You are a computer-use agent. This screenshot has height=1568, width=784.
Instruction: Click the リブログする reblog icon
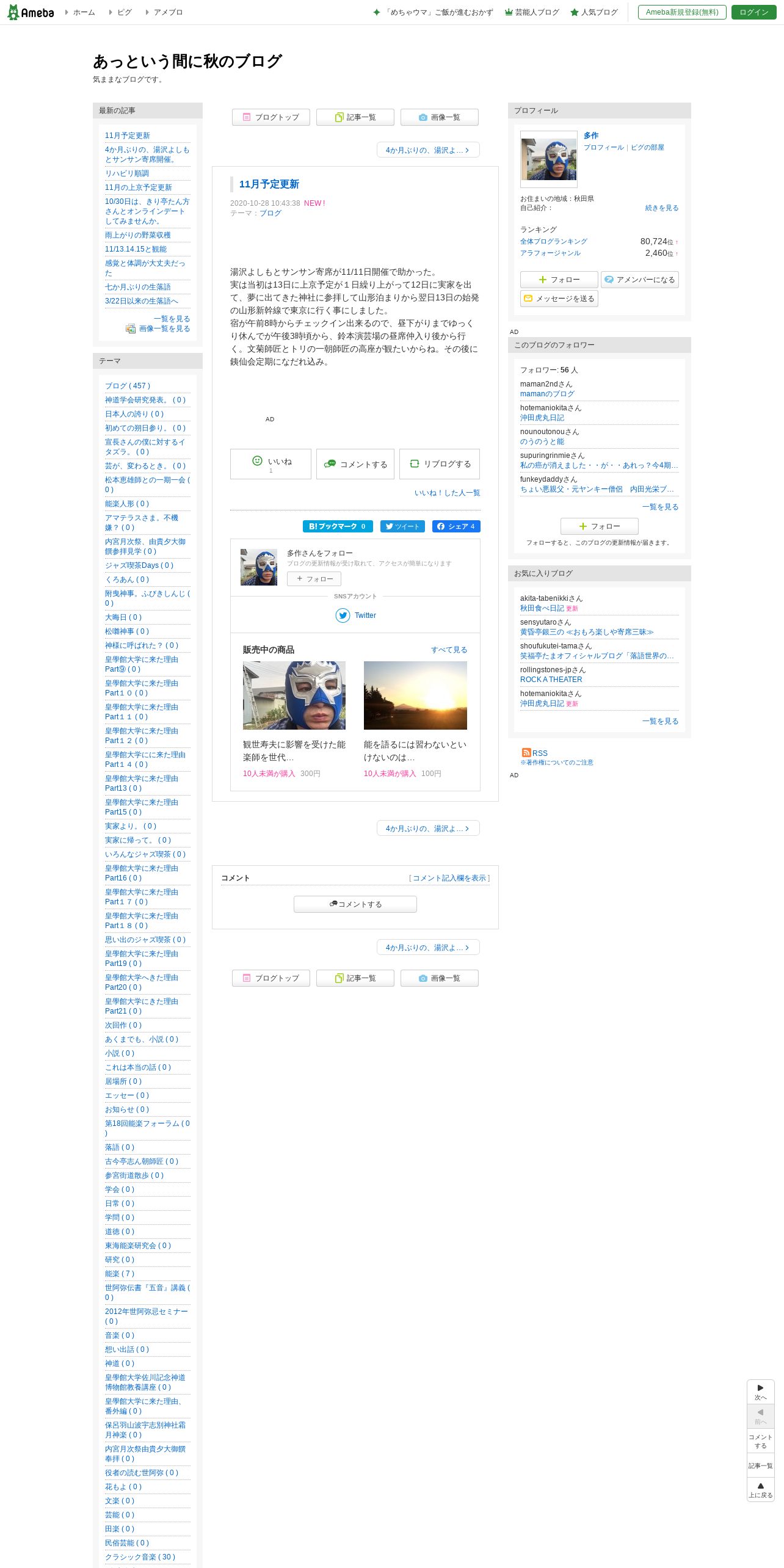pyautogui.click(x=414, y=464)
